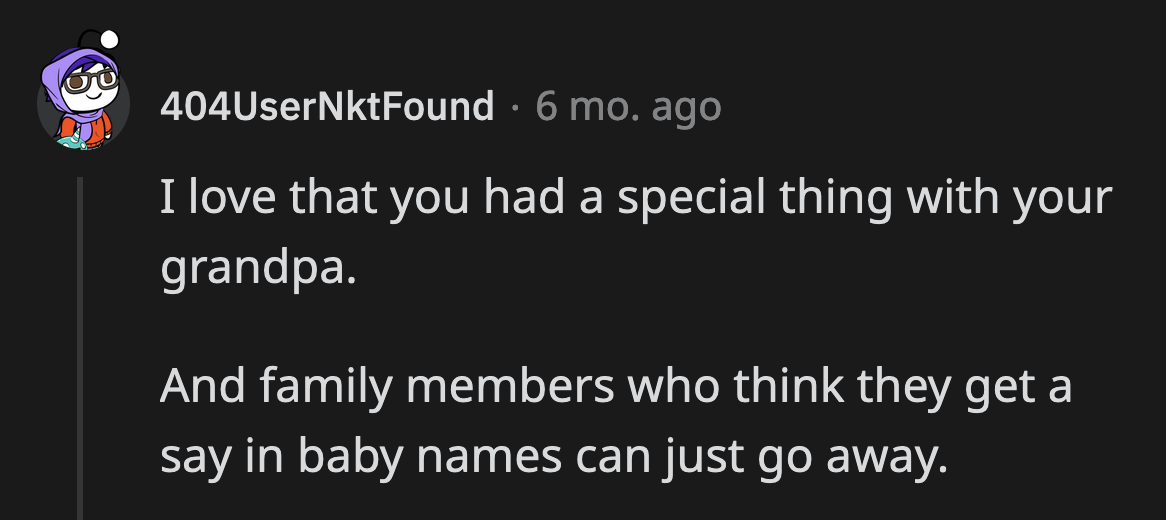
Task: Open the 404UserNktFound user profile link
Action: point(327,106)
